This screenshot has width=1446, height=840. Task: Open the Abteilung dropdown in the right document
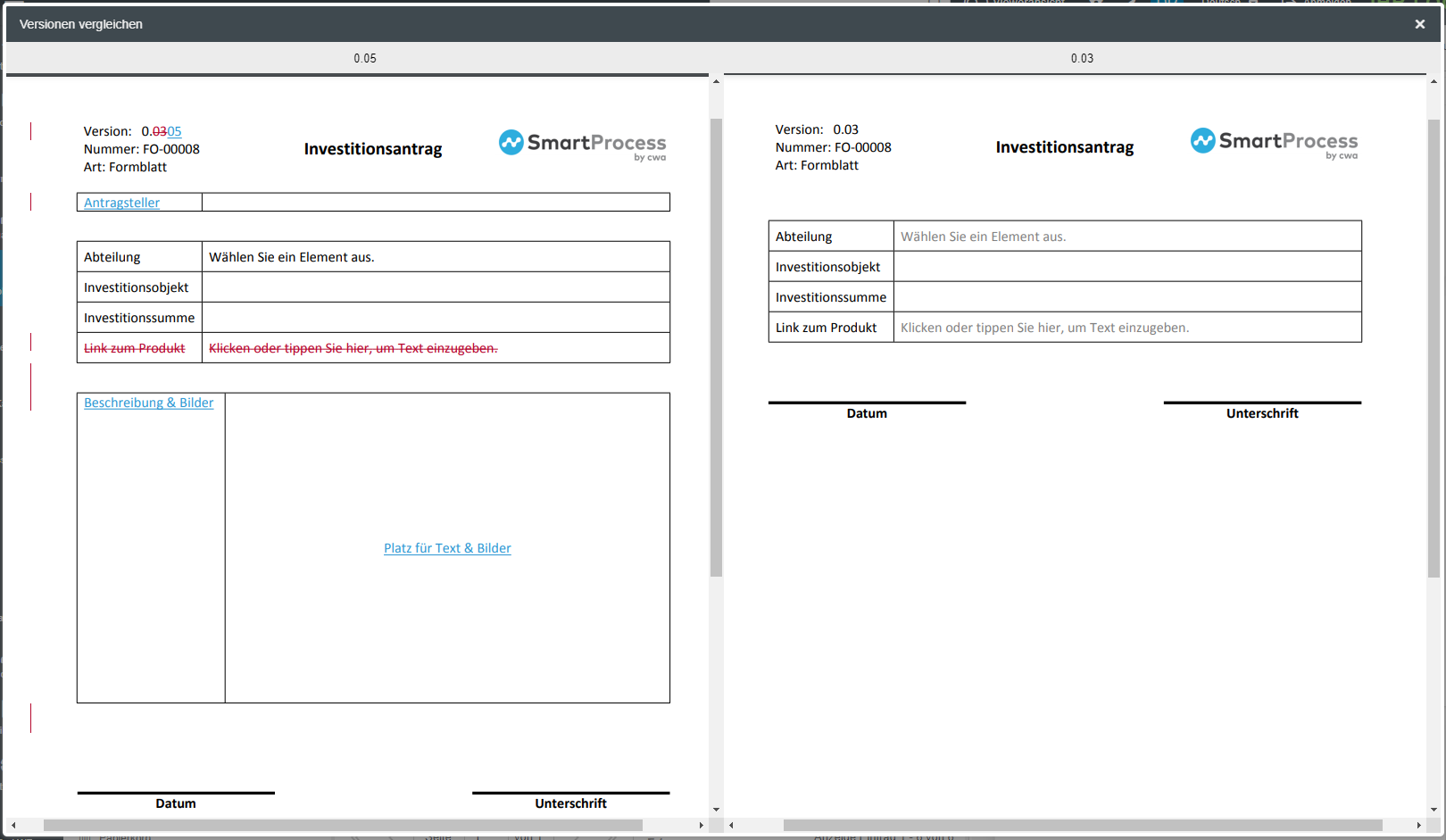(x=1127, y=237)
